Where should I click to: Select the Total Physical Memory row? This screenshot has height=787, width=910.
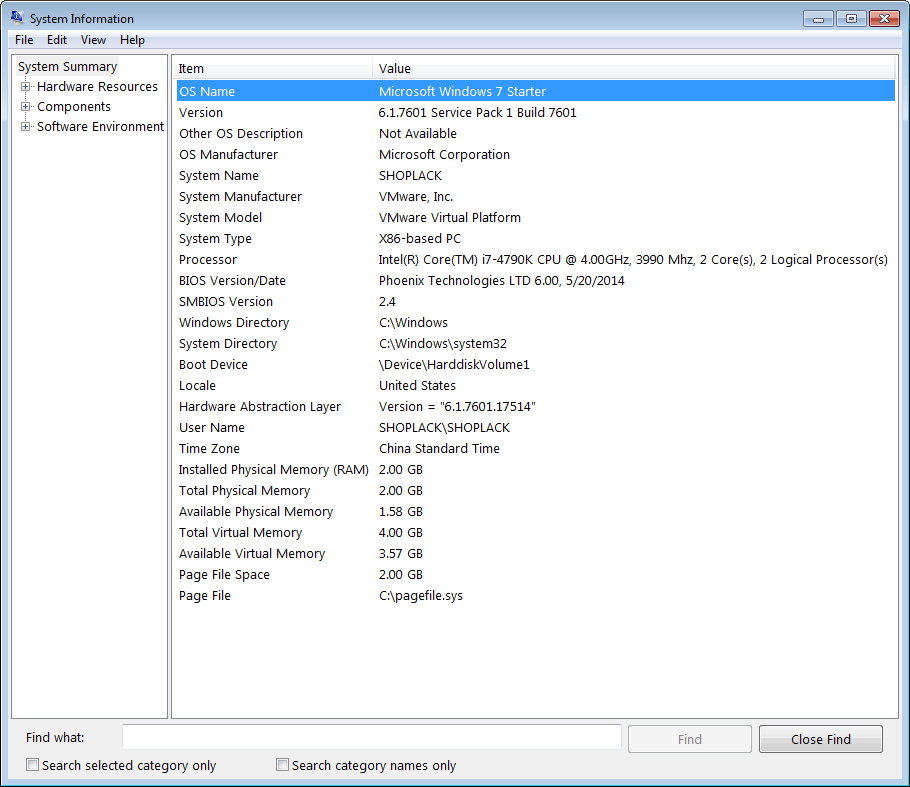[x=536, y=490]
